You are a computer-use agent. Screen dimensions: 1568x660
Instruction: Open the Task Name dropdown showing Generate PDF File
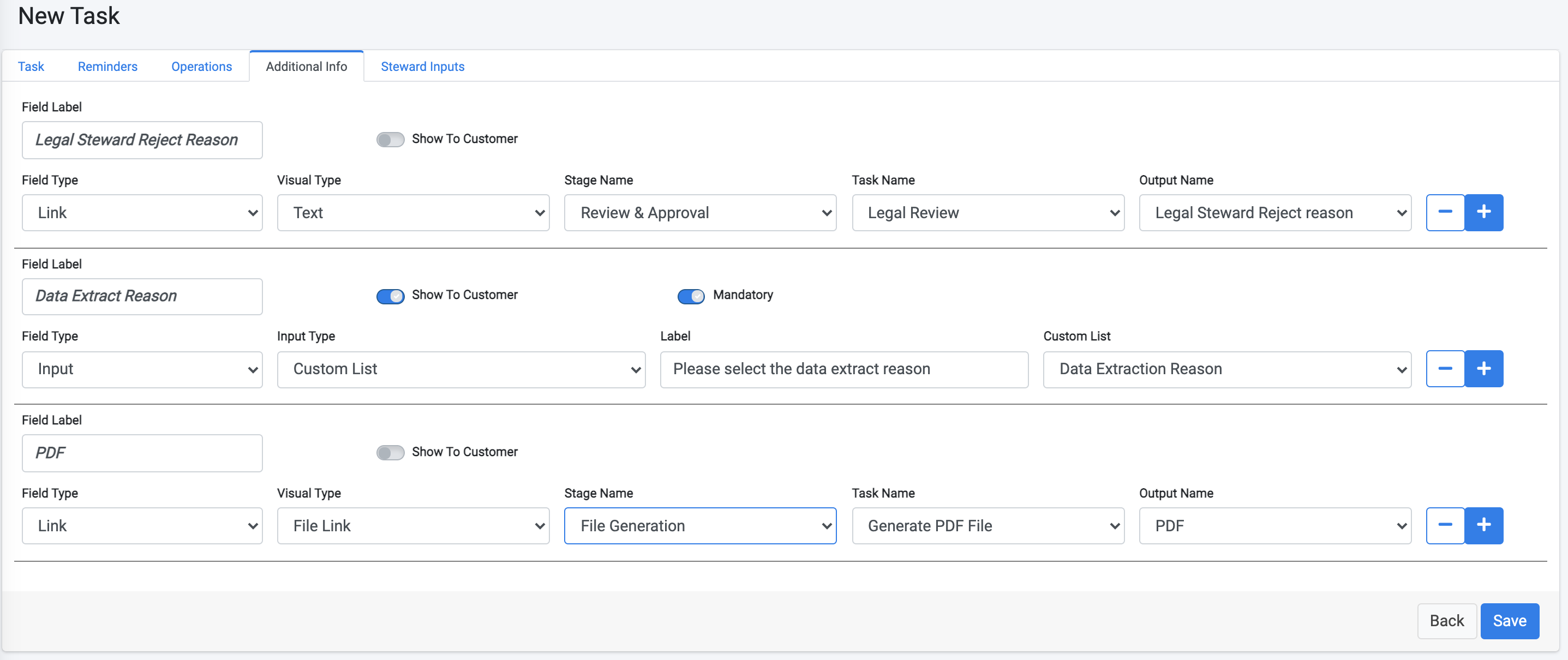tap(988, 526)
